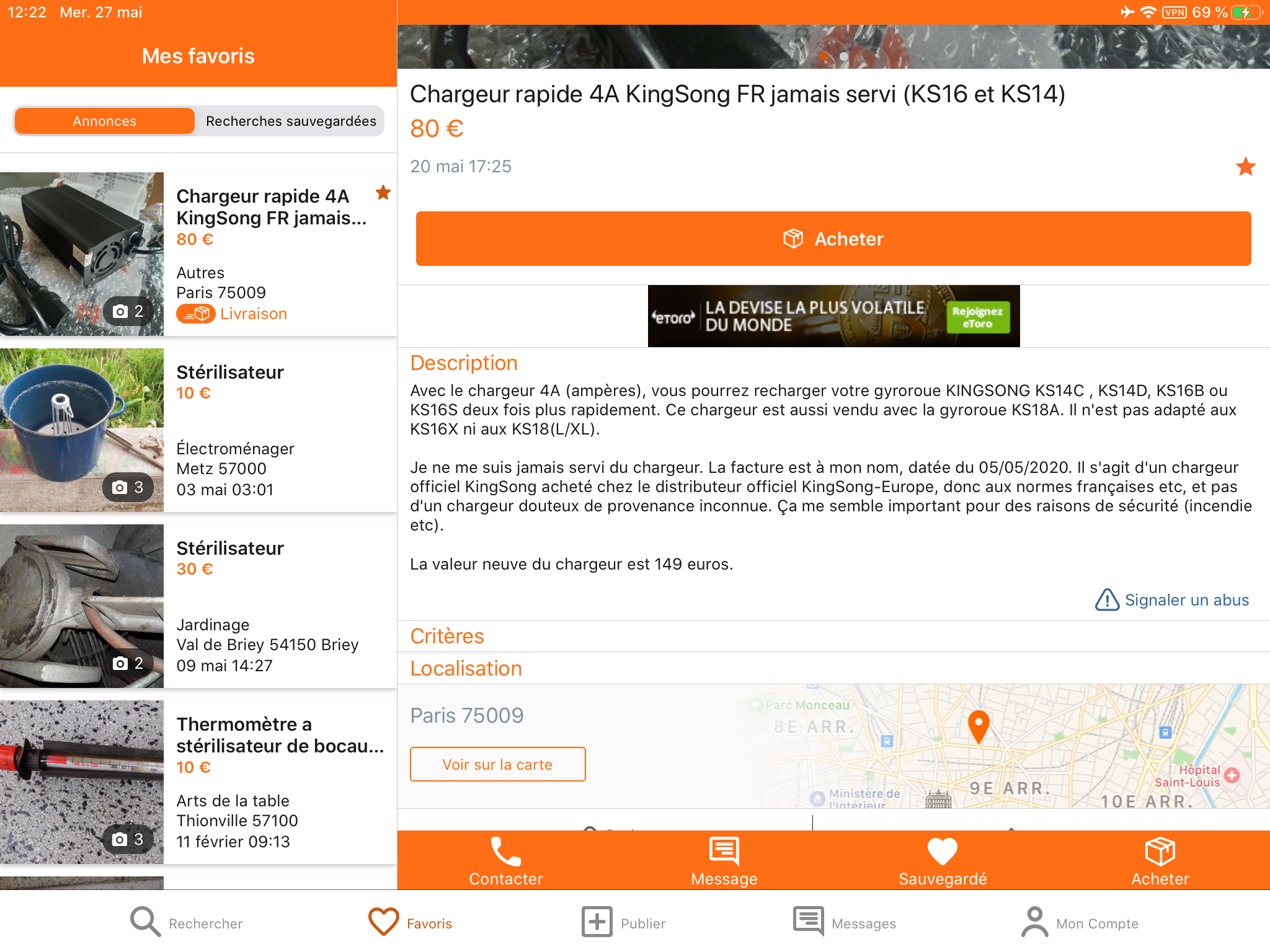Open the blue Stérilisateur 10 € thumbnail
Viewport: 1270px width, 952px height.
82,430
